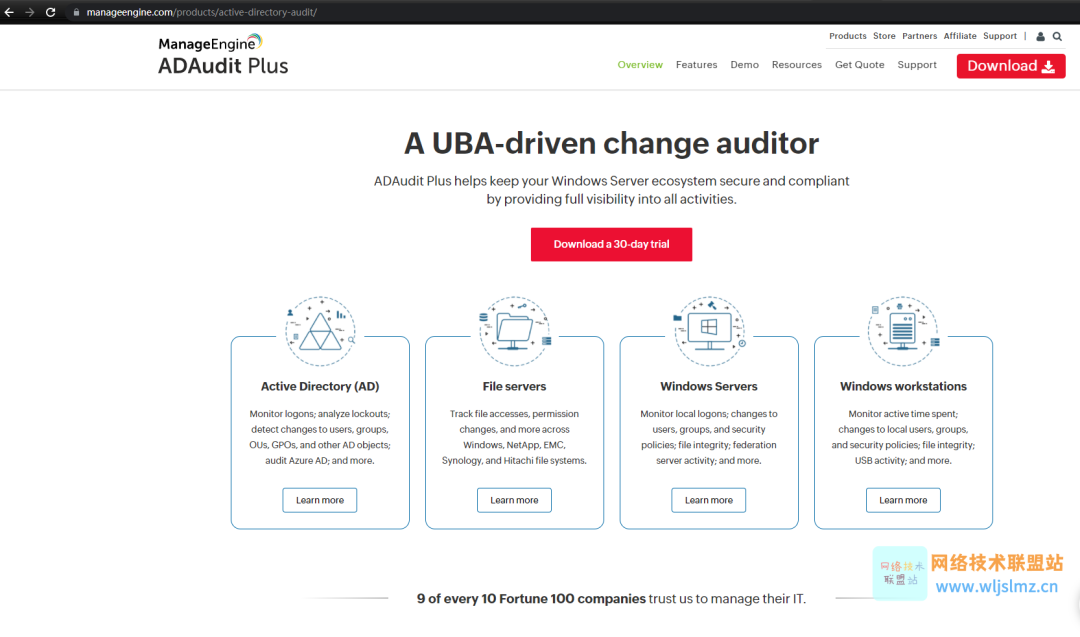Go to Get Quote in product nav
Viewport: 1080px width, 637px height.
[860, 65]
